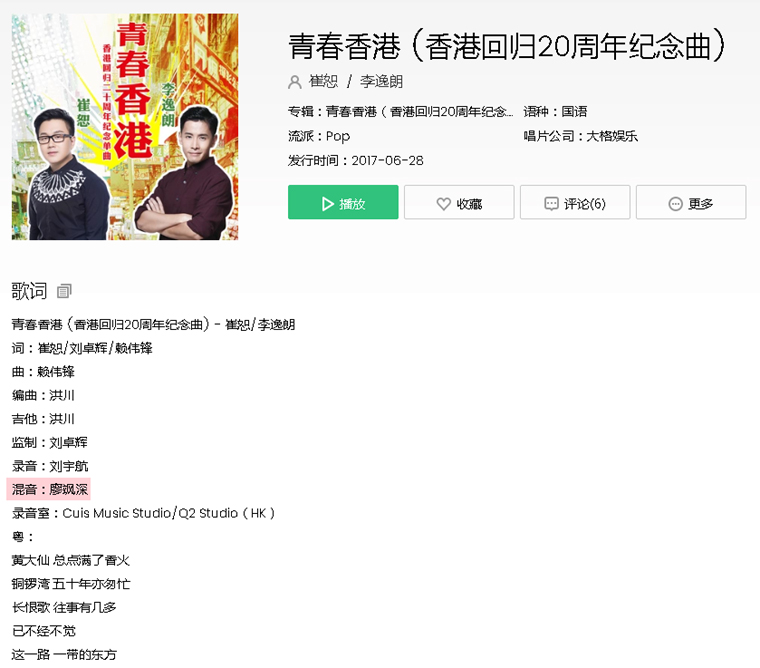The height and width of the screenshot is (668, 760).
Task: Click the record company text 大格娱乐
Action: tap(612, 136)
